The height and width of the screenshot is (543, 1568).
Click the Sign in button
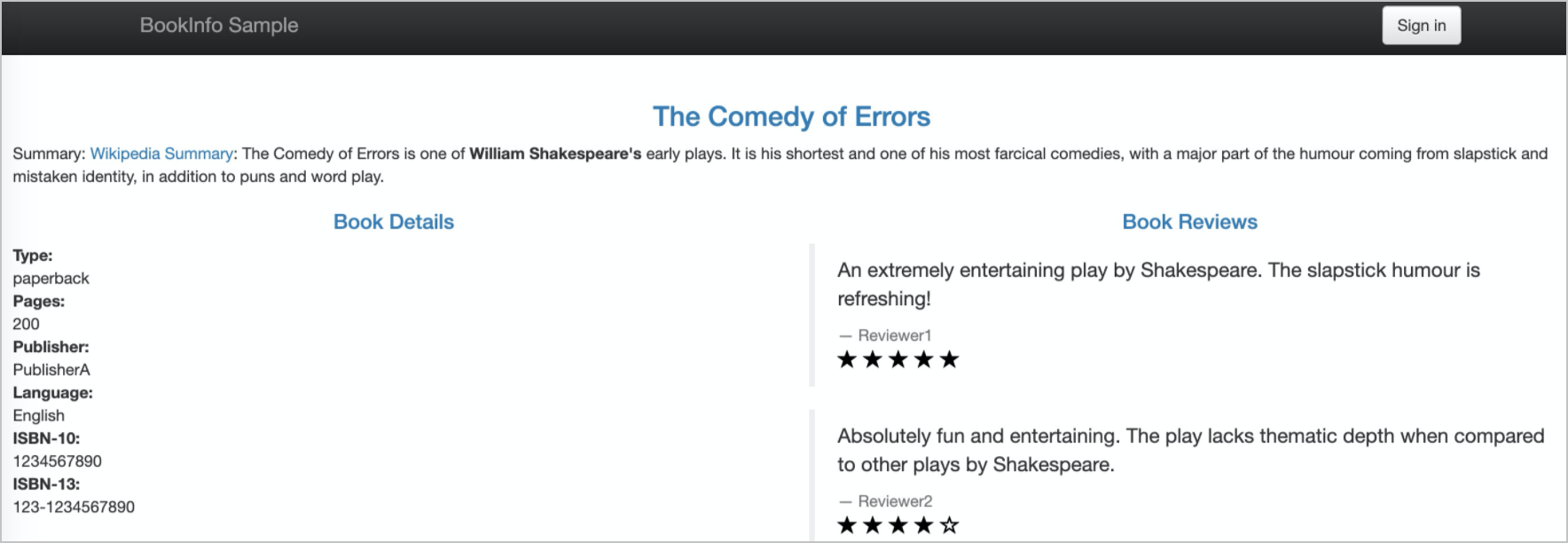pos(1421,26)
